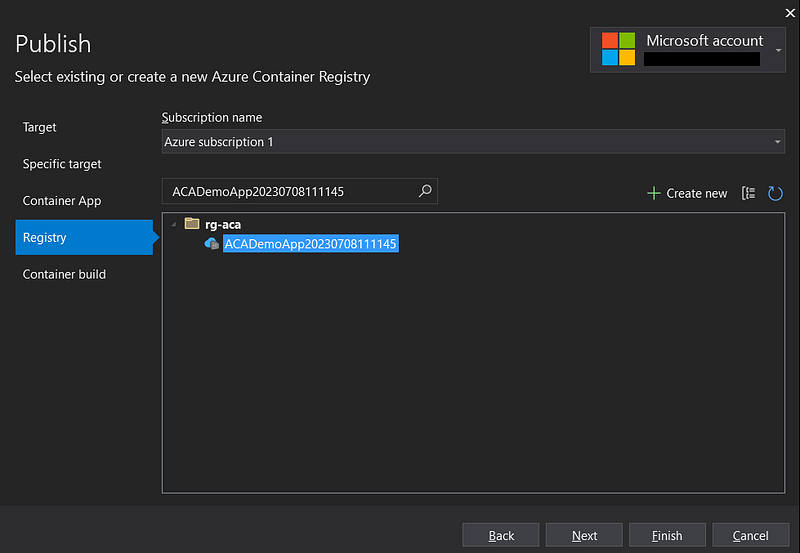Open the Container build step
800x553 pixels.
tap(64, 274)
